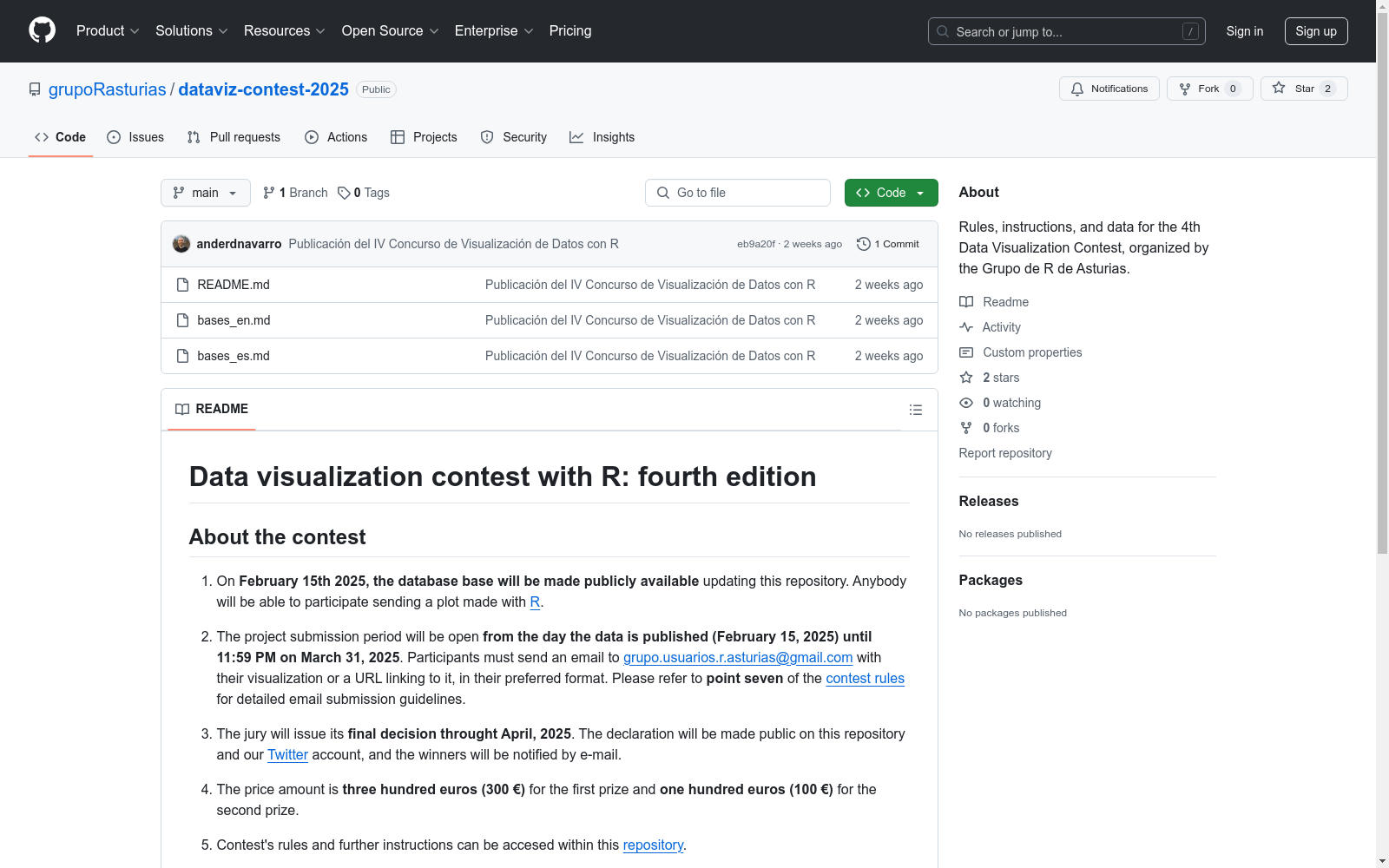Open the dataviz-contest-2025 repository link
Image resolution: width=1389 pixels, height=868 pixels.
coord(264,89)
